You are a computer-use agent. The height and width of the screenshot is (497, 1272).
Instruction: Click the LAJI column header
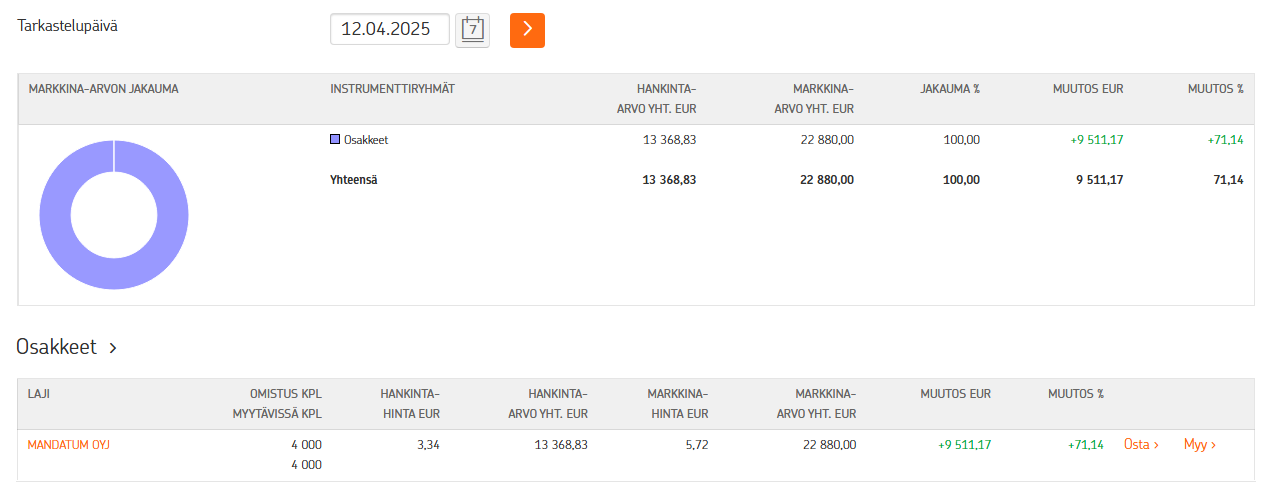(x=39, y=394)
